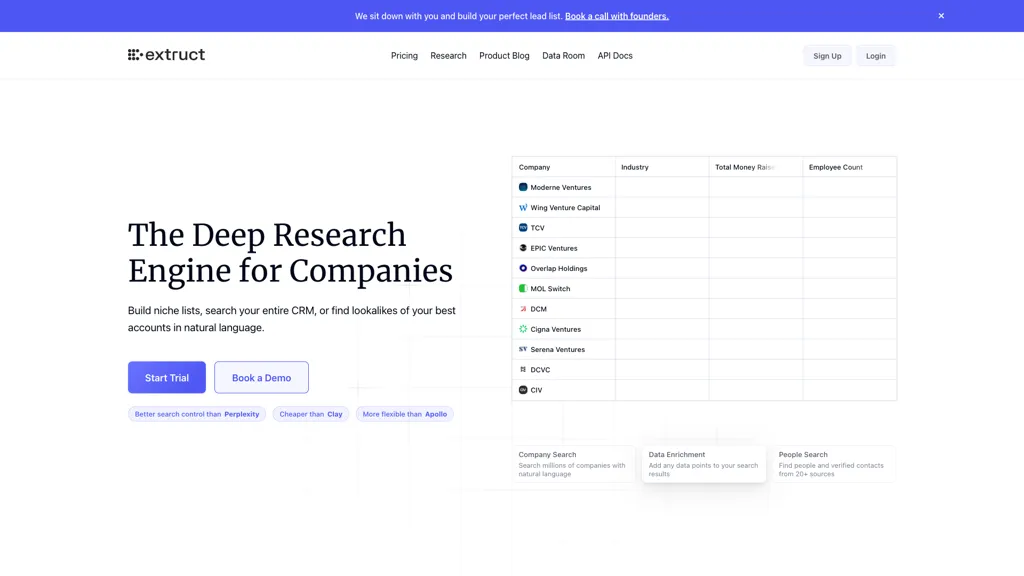1024x576 pixels.
Task: Open the Research menu item
Action: click(448, 56)
